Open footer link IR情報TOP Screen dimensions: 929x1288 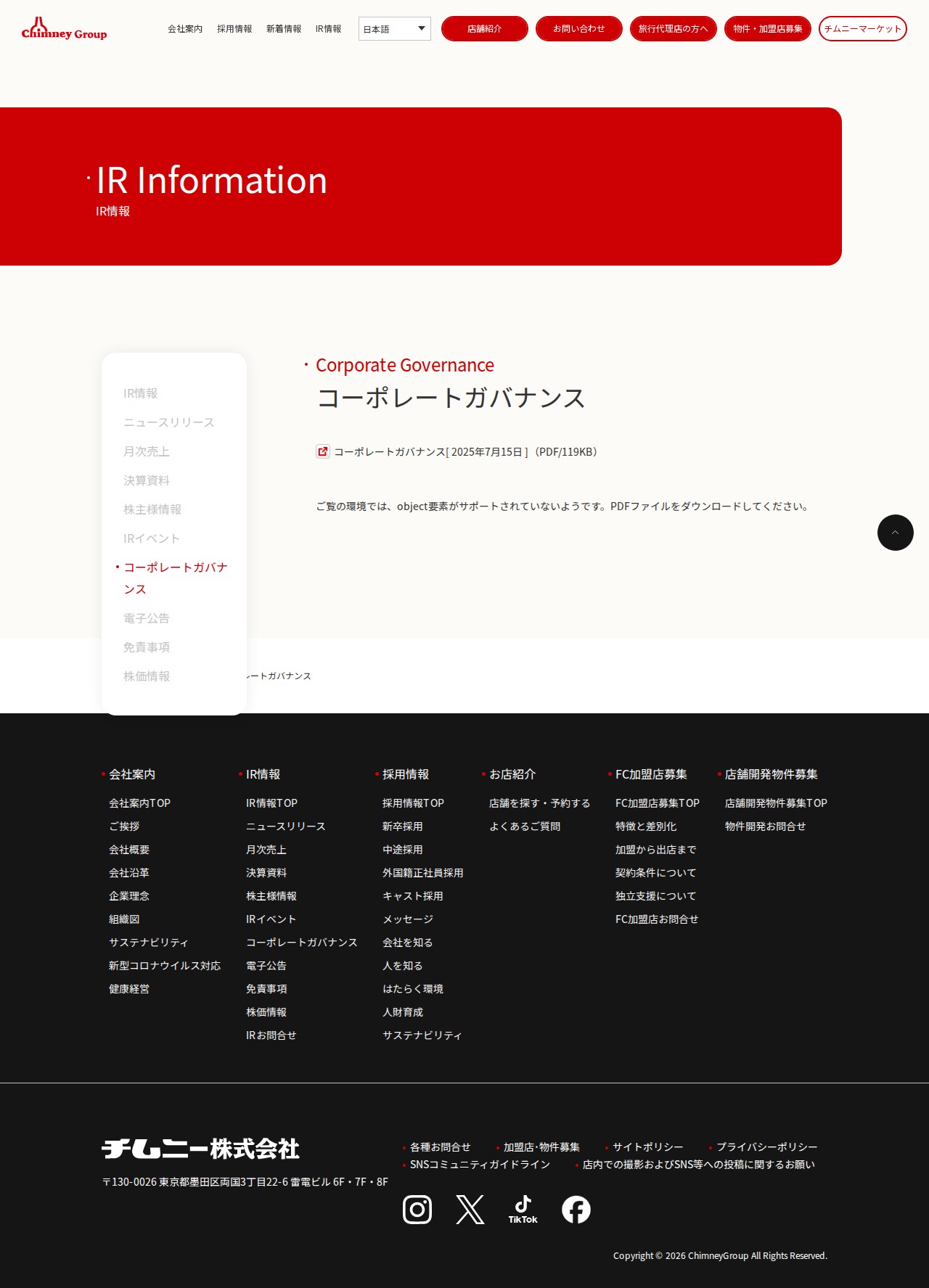[271, 803]
